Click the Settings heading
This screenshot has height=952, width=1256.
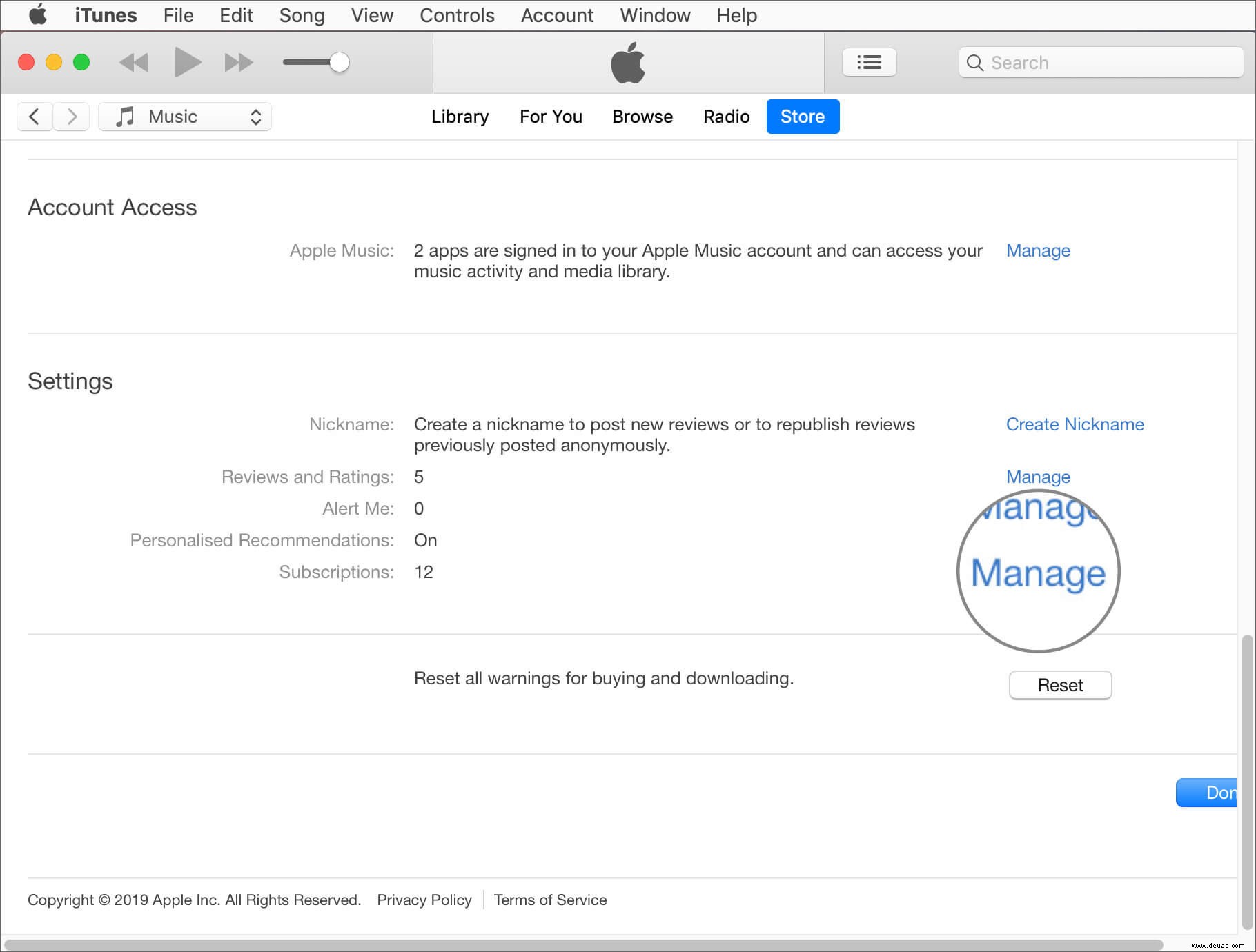pos(70,381)
